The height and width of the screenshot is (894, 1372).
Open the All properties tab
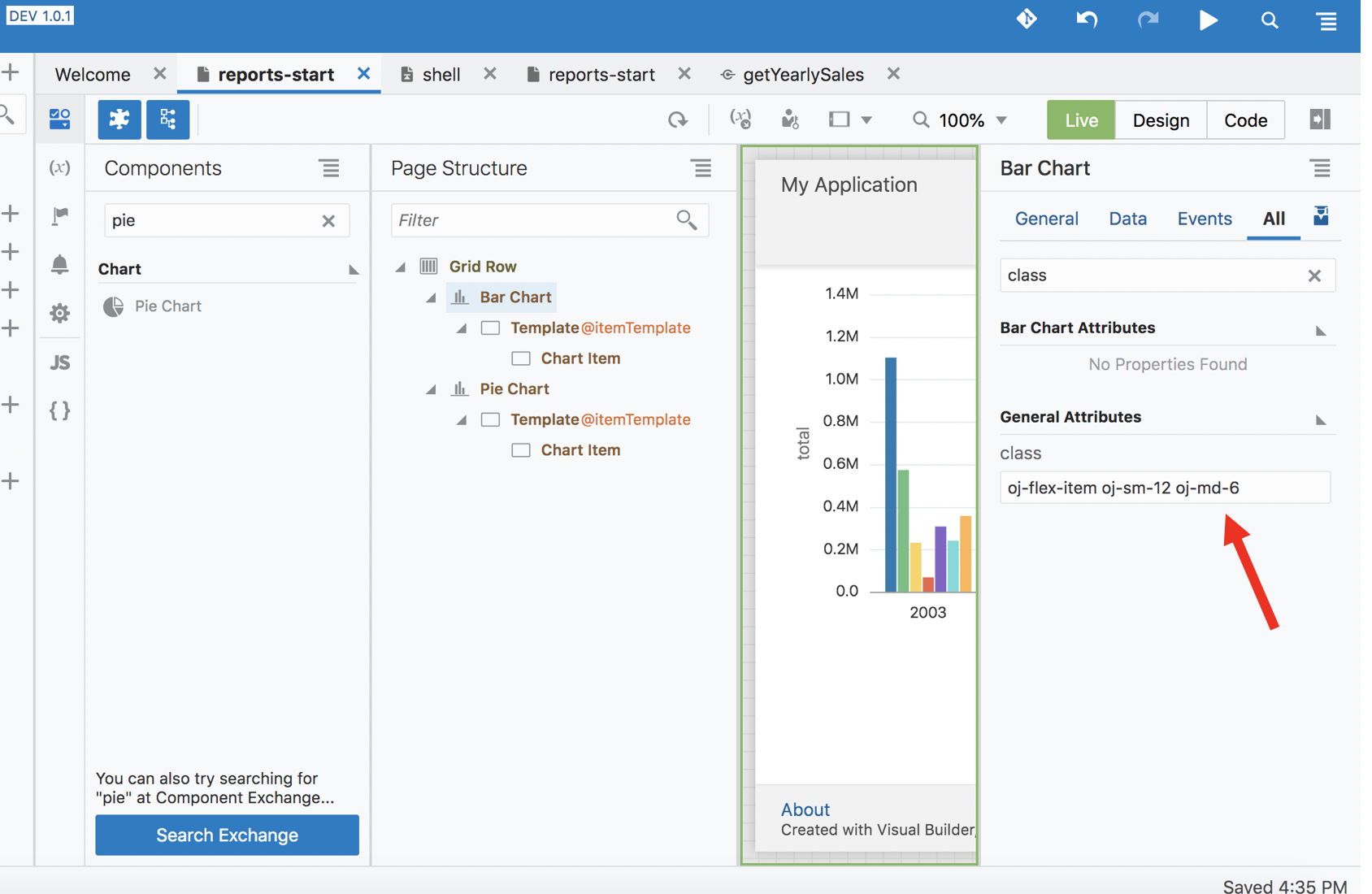point(1273,219)
